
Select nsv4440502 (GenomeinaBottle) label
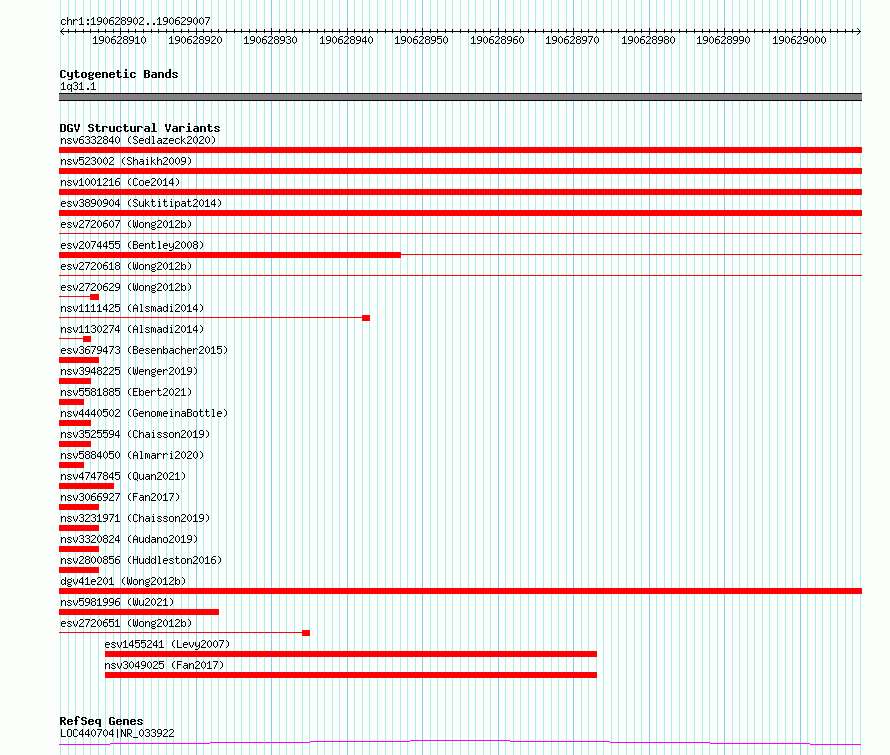pos(144,413)
